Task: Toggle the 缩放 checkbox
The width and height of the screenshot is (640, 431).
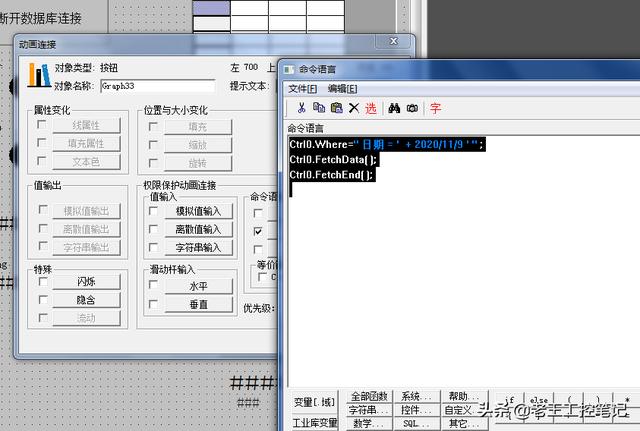Action: coord(153,144)
